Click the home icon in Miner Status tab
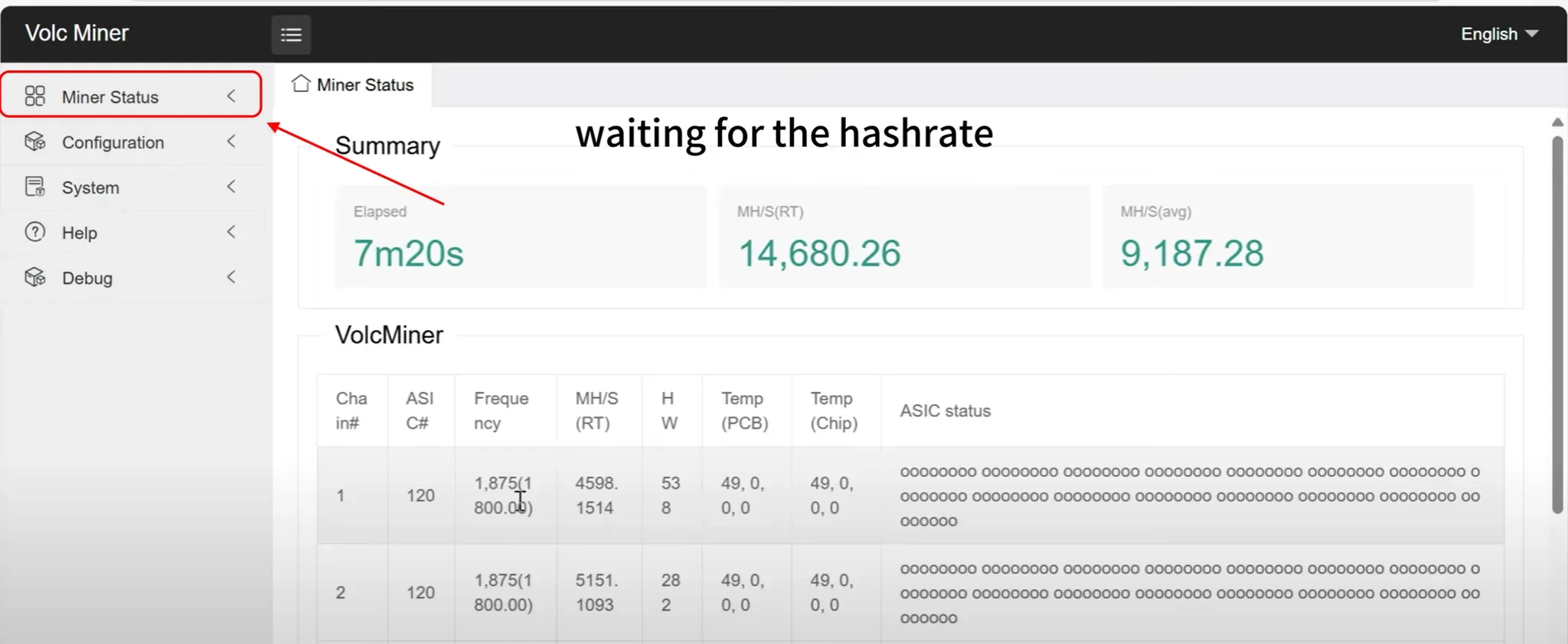Viewport: 1568px width, 644px height. point(301,83)
